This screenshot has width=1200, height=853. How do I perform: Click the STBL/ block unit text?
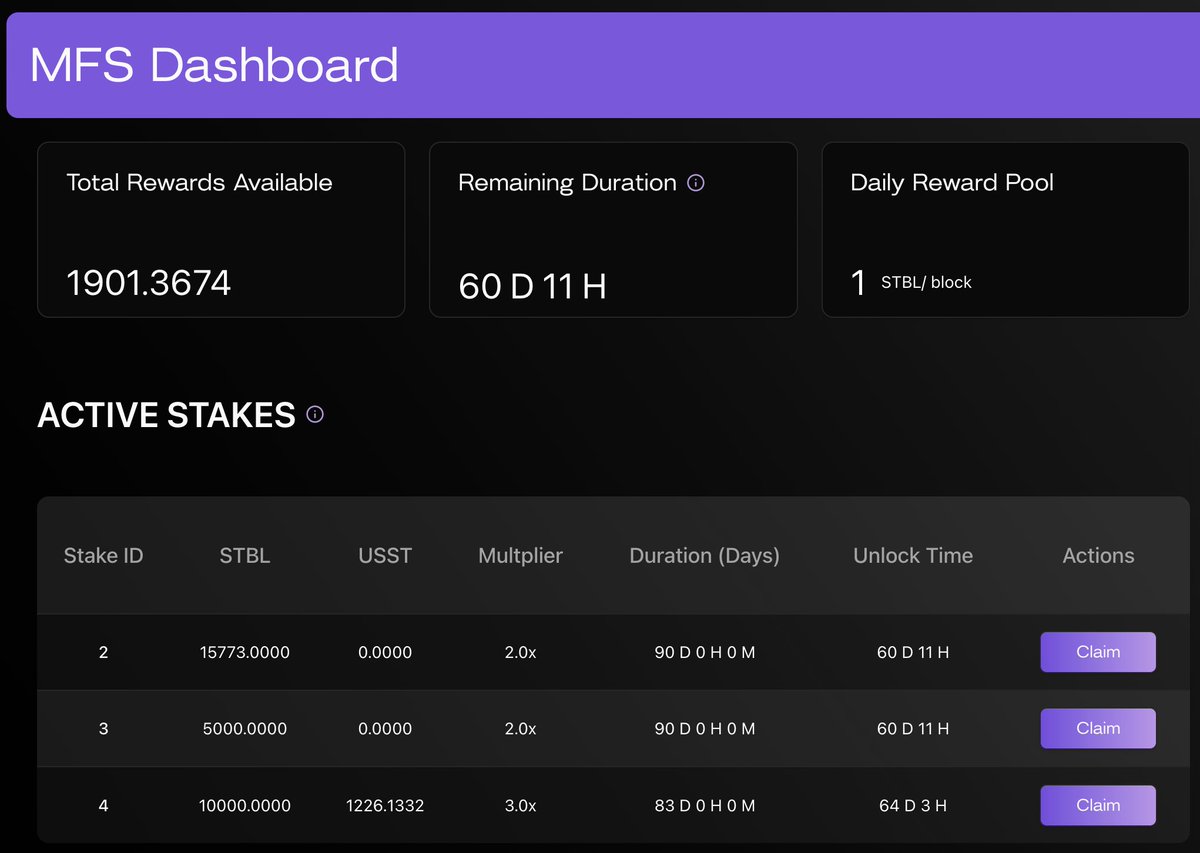point(926,283)
